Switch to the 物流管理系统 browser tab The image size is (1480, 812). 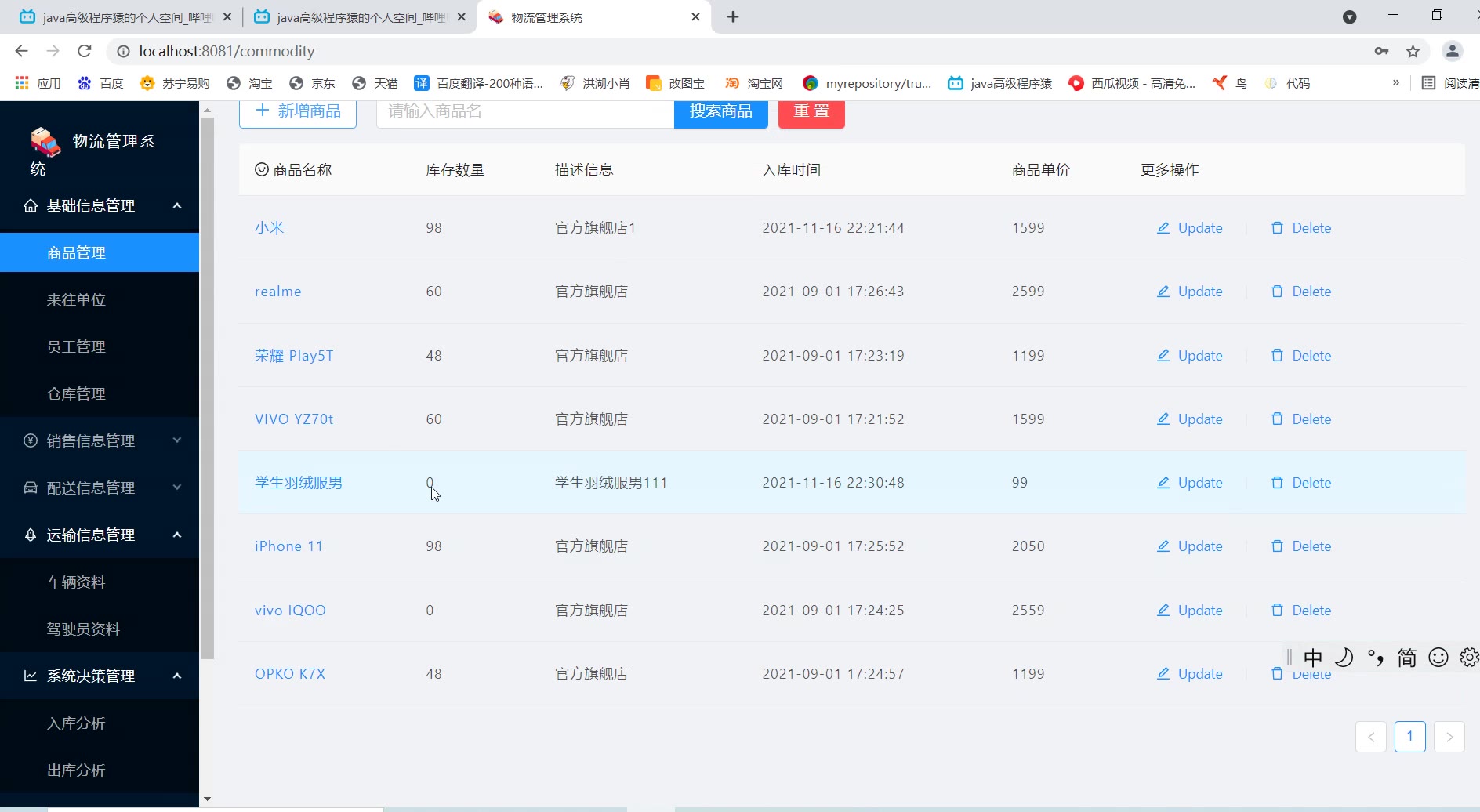point(592,17)
